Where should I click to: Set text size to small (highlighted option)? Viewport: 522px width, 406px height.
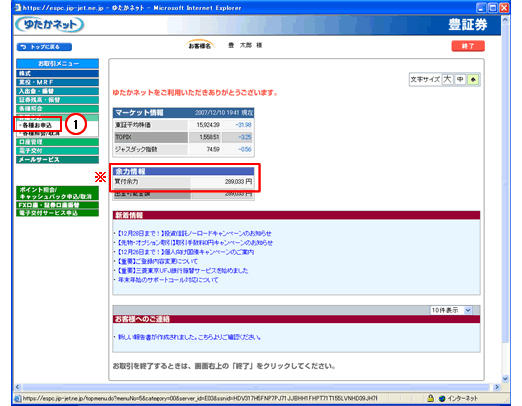click(473, 79)
